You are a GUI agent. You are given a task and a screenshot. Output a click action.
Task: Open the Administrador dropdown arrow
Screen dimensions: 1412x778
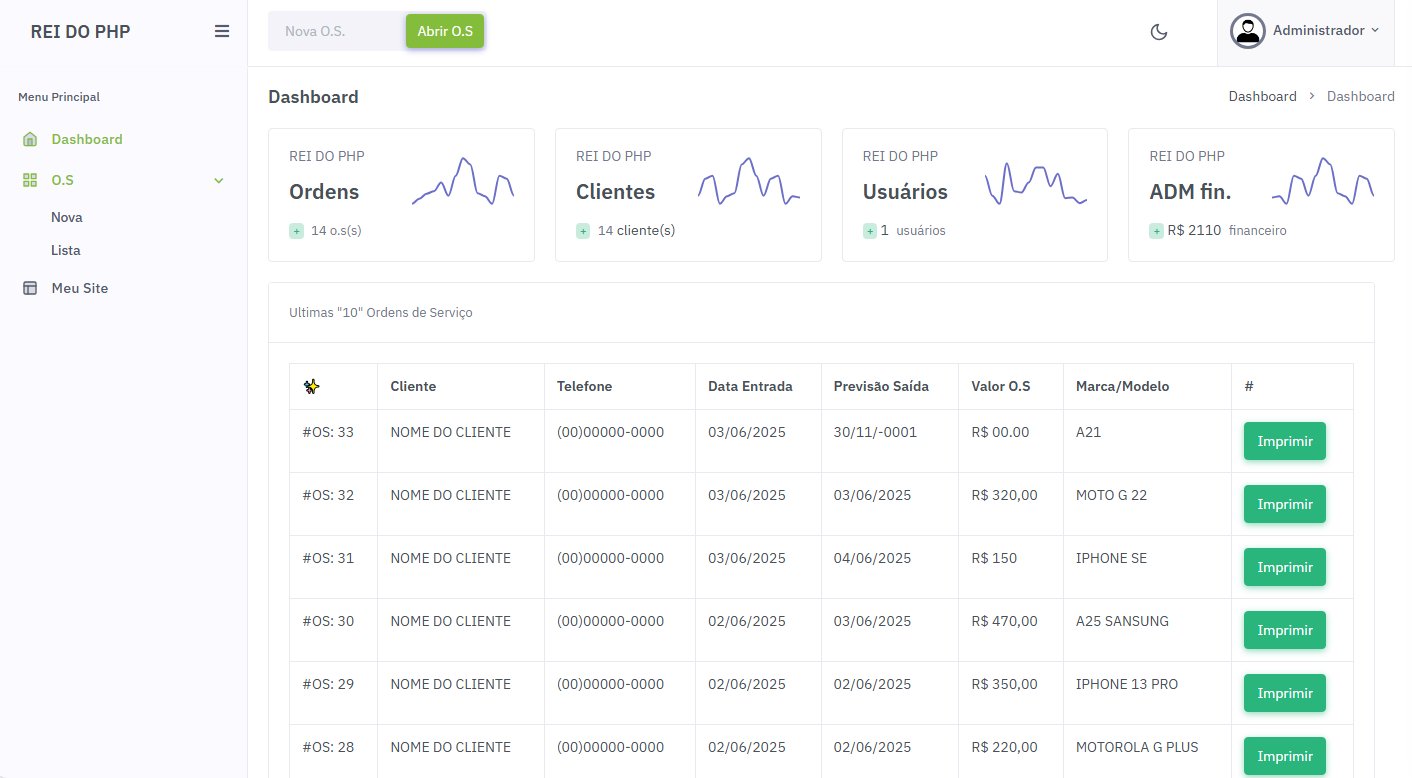tap(1375, 31)
